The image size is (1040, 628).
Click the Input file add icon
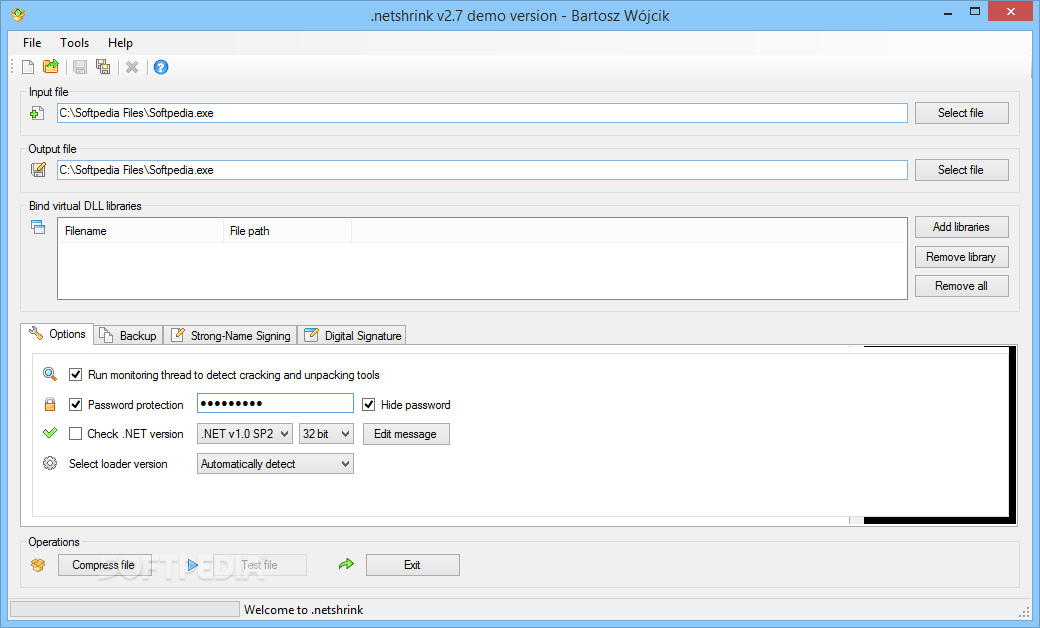pos(37,113)
